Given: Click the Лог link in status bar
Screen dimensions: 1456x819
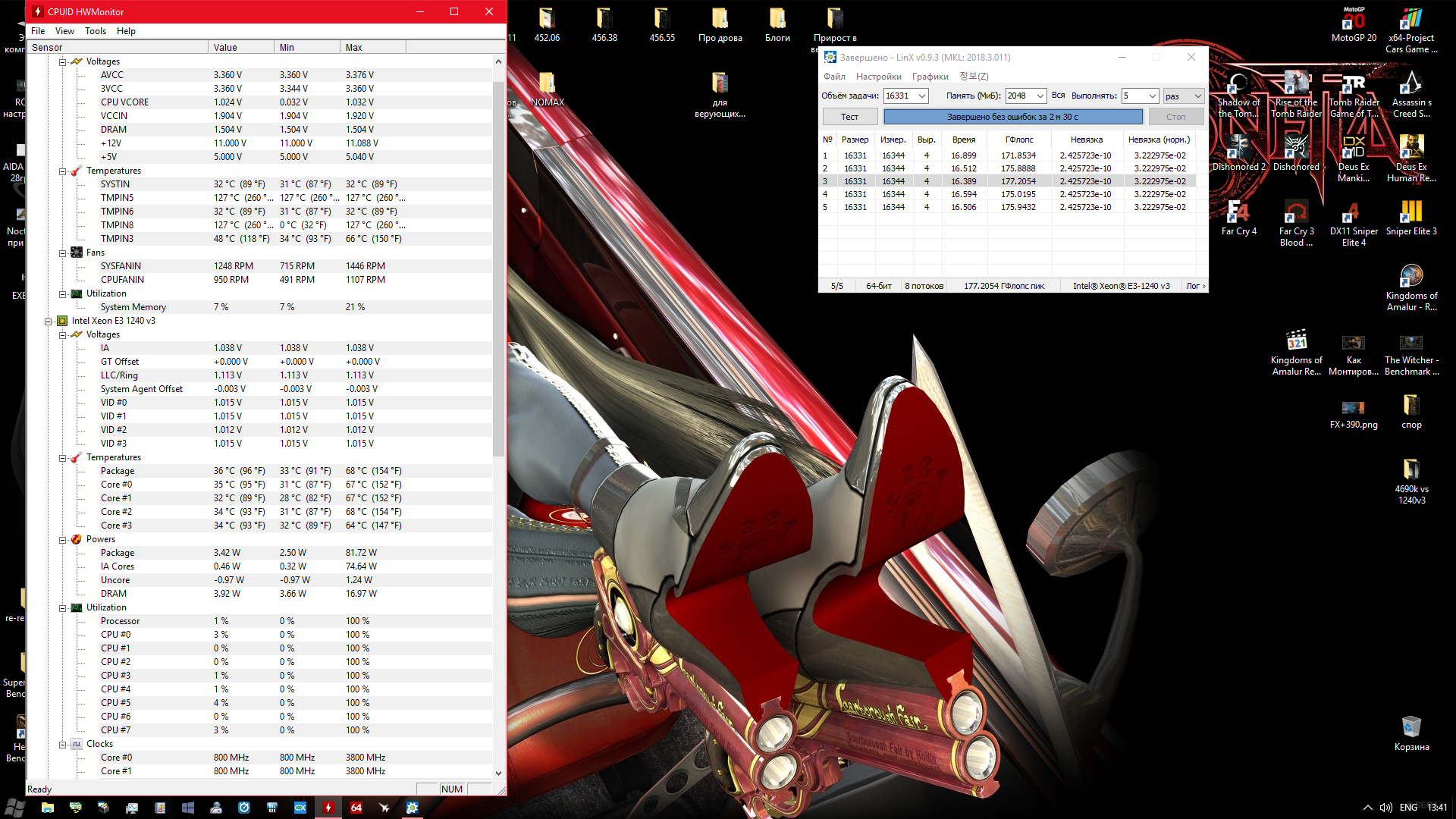Looking at the screenshot, I should coord(1194,286).
